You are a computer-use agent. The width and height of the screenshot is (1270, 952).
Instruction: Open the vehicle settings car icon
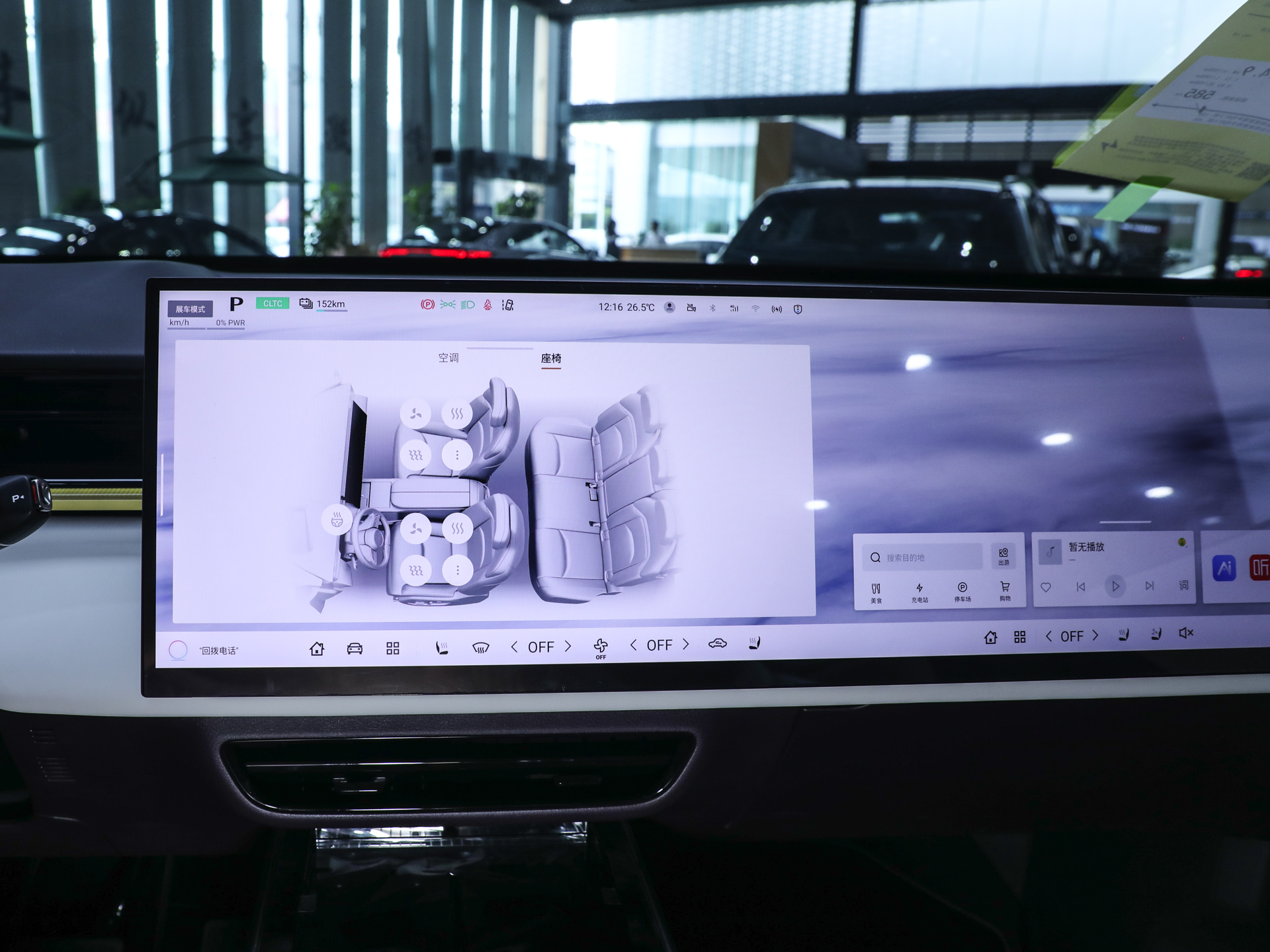click(x=355, y=648)
